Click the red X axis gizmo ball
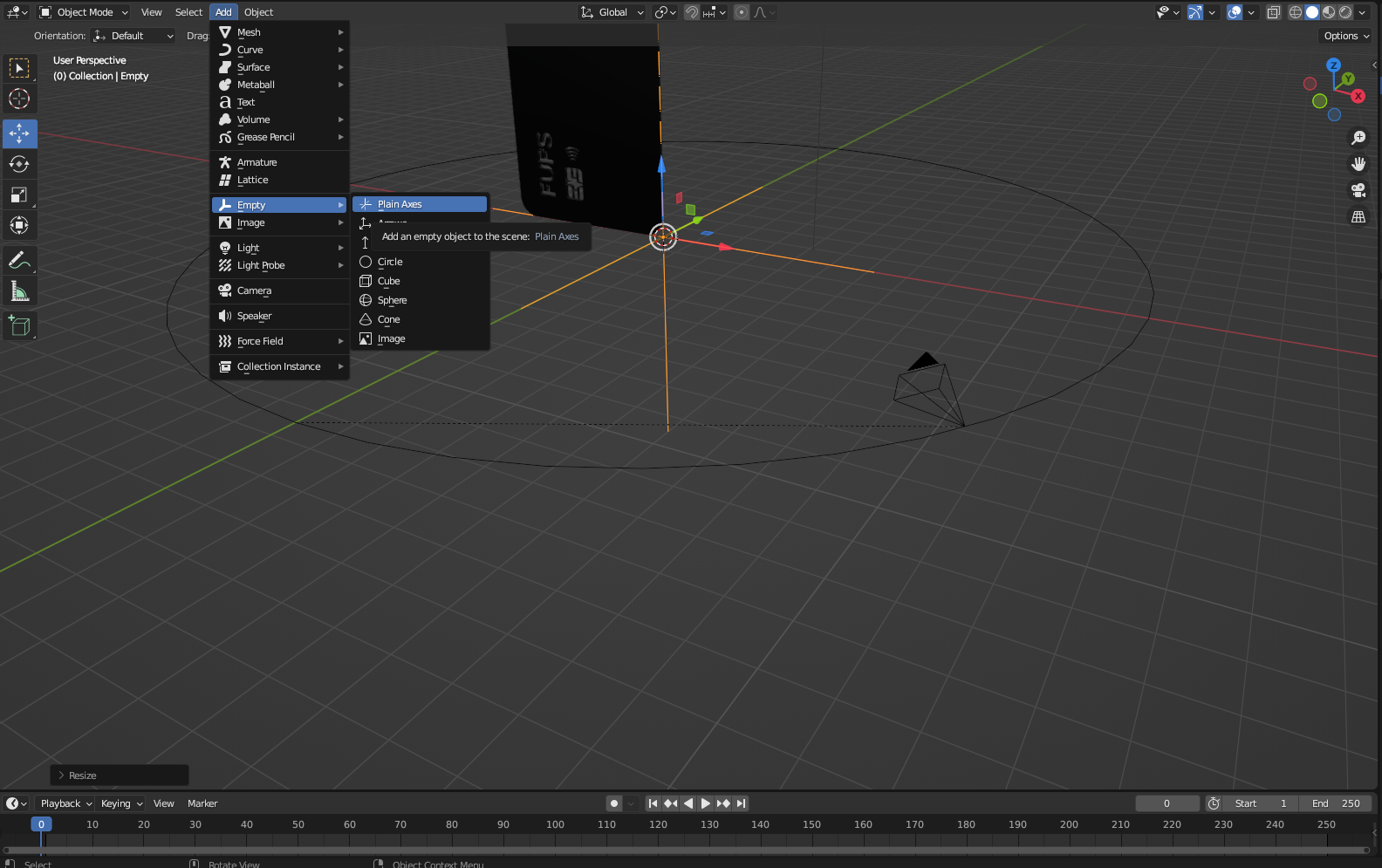This screenshot has height=868, width=1382. pyautogui.click(x=1358, y=96)
